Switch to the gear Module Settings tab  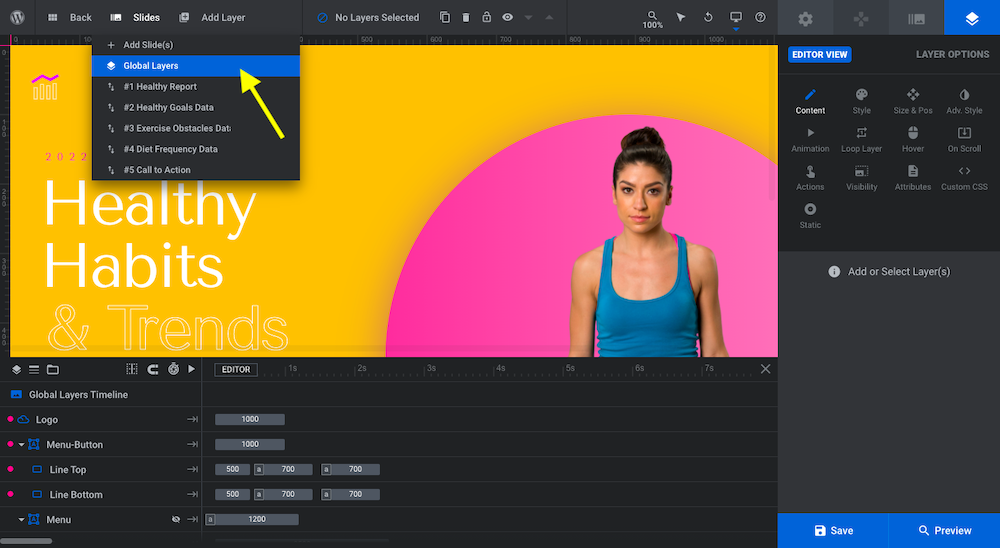pyautogui.click(x=805, y=19)
